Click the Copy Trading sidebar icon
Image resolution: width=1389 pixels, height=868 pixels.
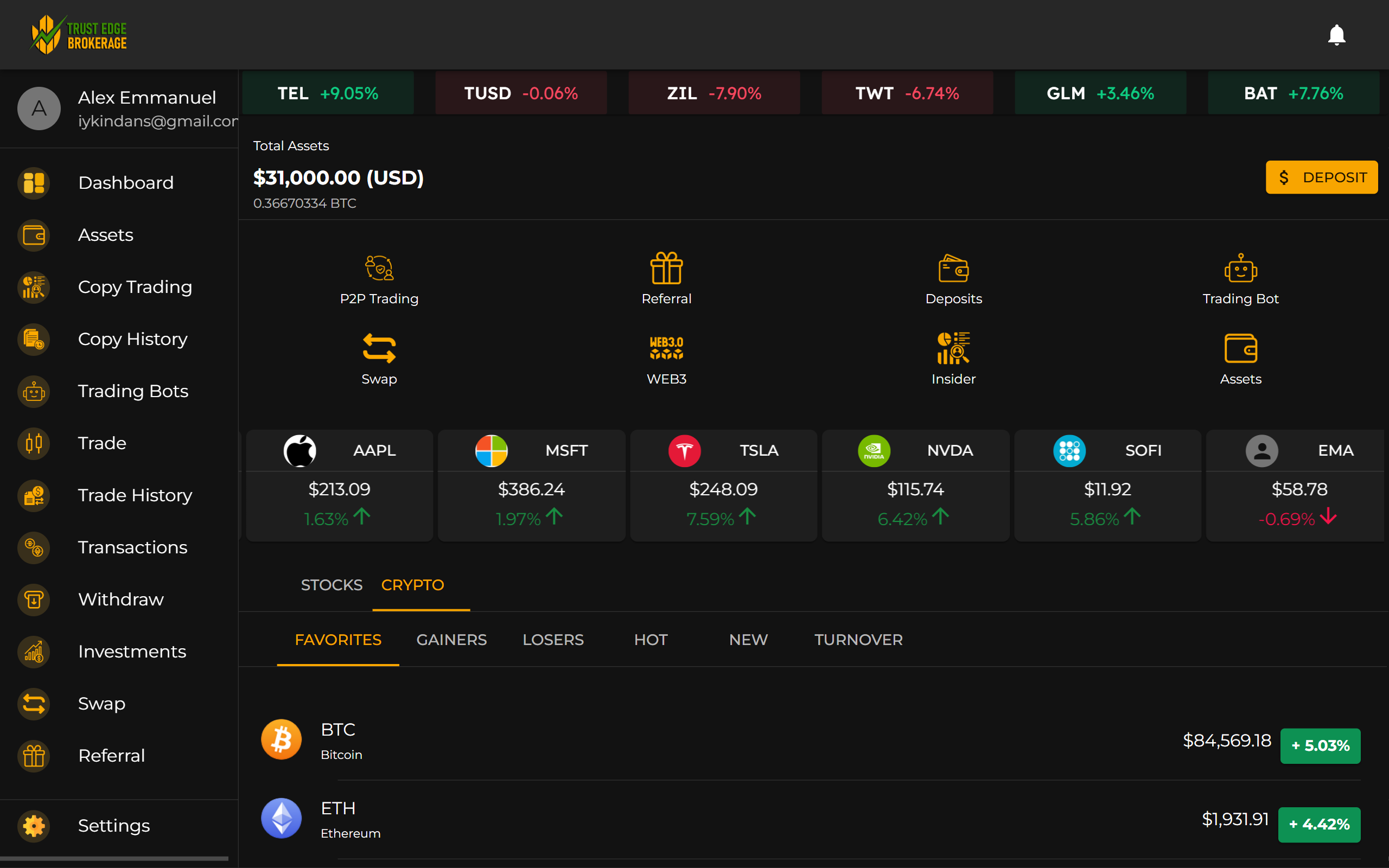tap(34, 287)
